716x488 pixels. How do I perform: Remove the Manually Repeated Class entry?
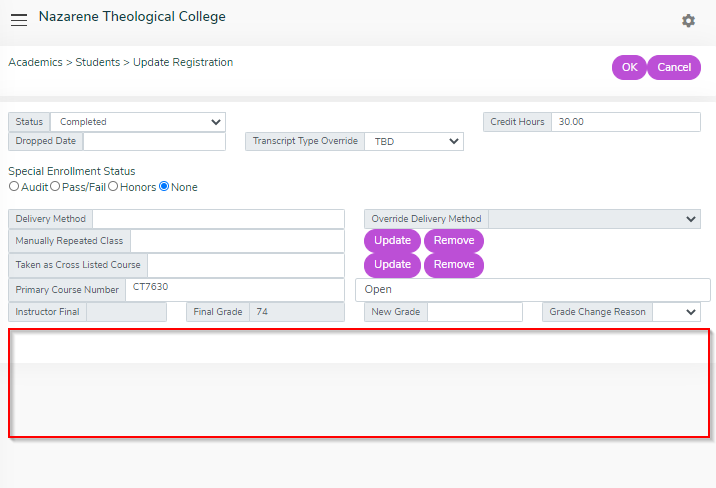coord(454,241)
